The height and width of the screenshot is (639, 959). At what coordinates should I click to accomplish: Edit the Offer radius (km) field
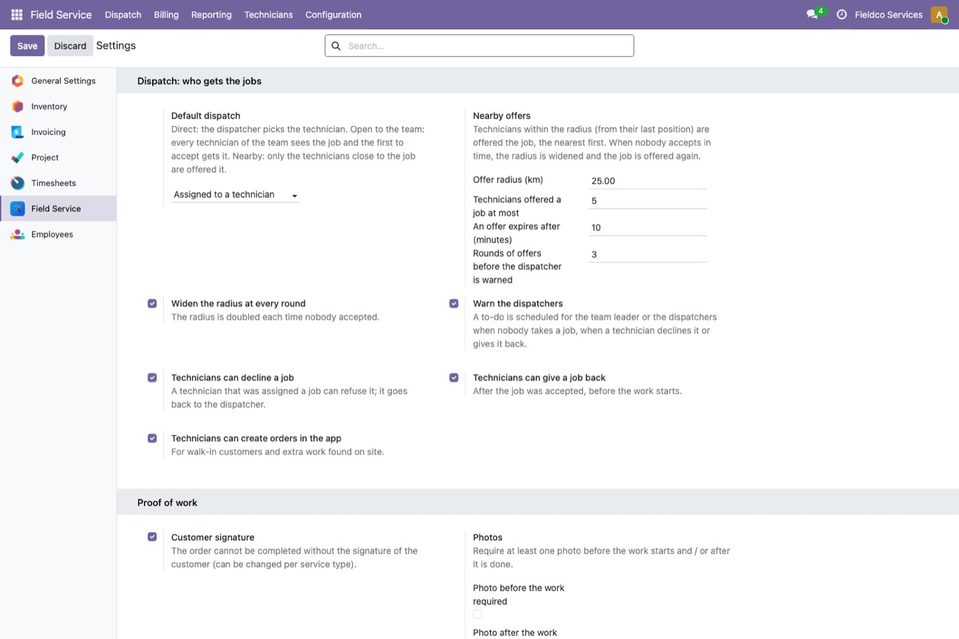pos(648,181)
